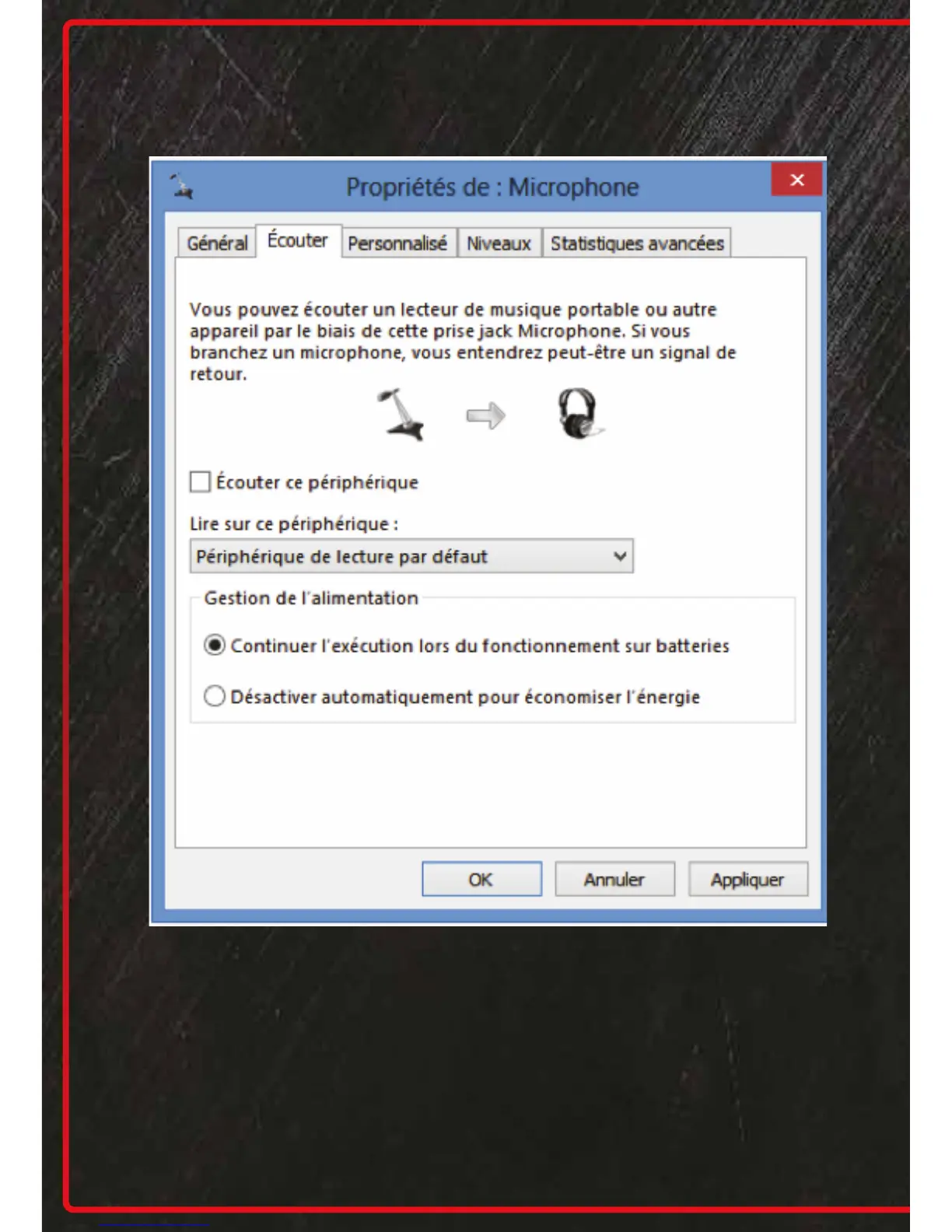Screen dimensions: 952x1232
Task: Open the Périphérique de lecture par défaut dropdown
Action: [x=411, y=557]
